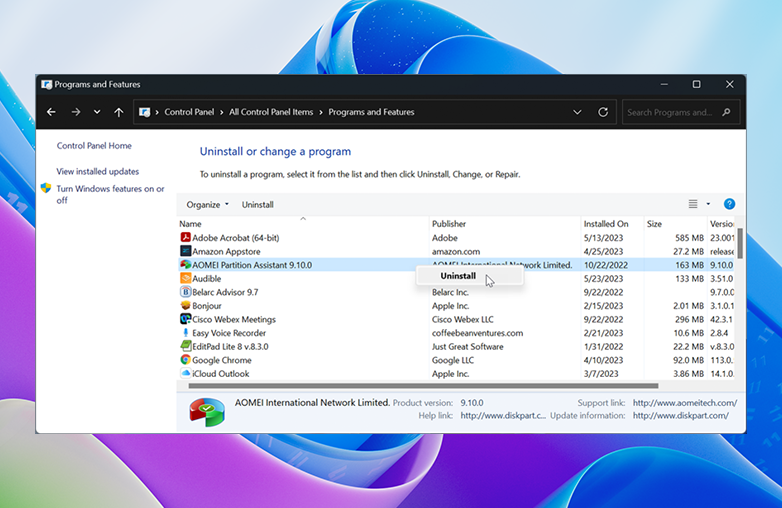782x508 pixels.
Task: Sort by the Name column header
Action: 303,224
